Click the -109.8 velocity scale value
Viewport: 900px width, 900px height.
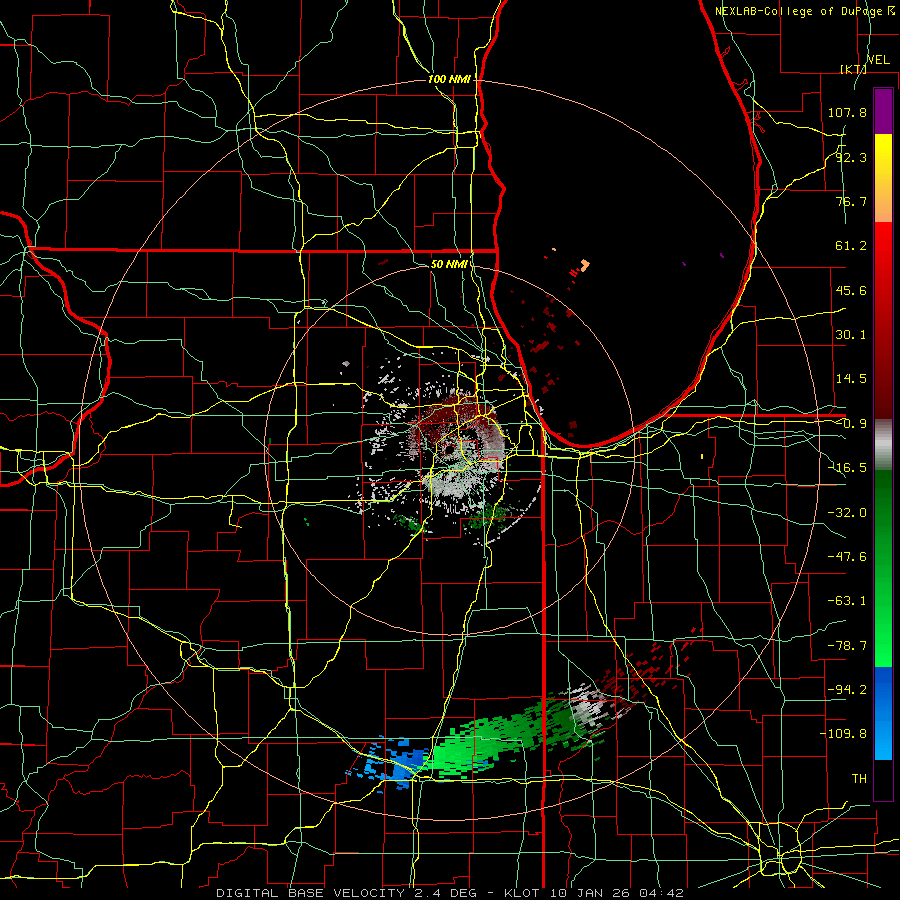point(843,734)
